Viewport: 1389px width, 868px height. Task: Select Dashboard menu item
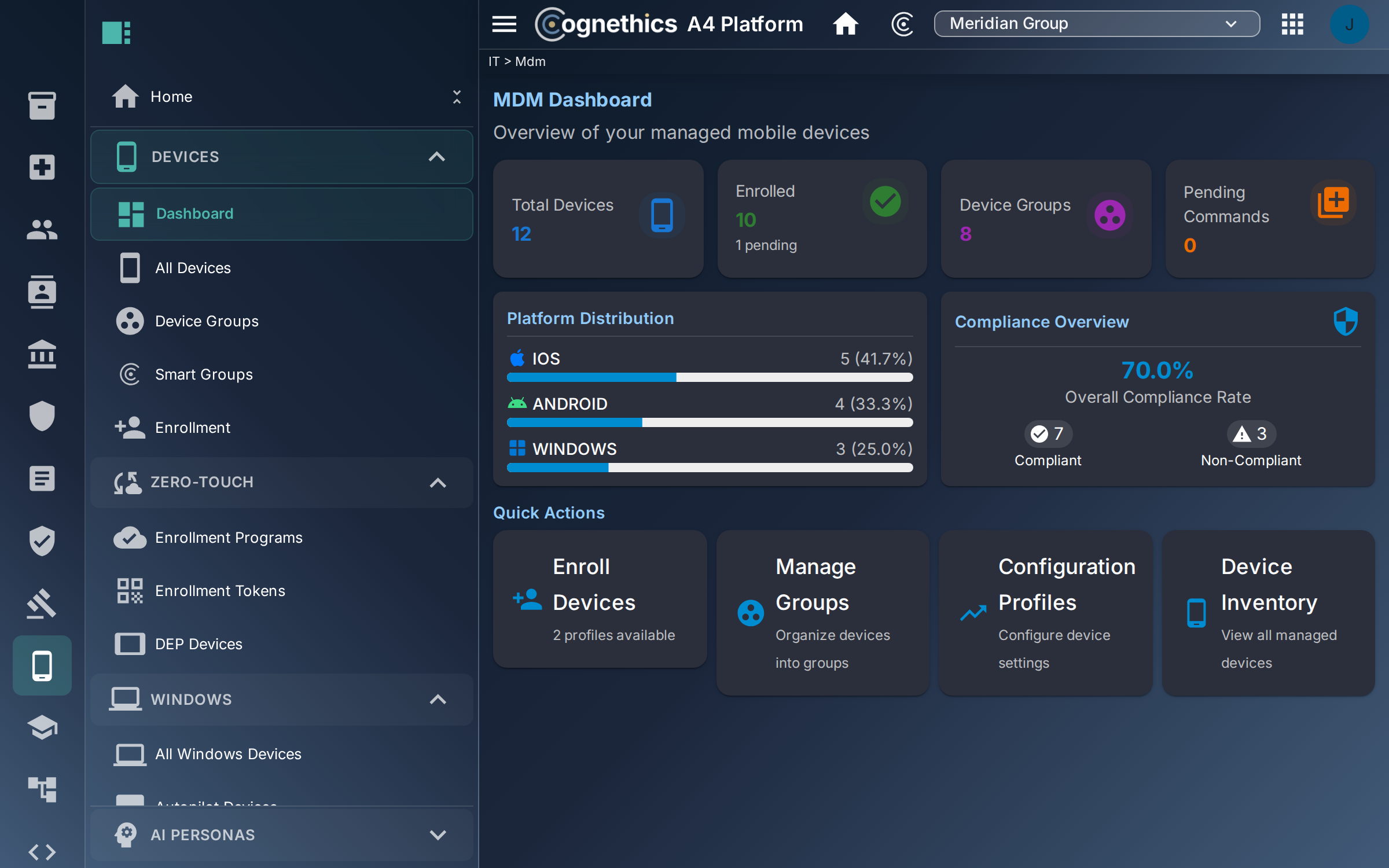pyautogui.click(x=282, y=214)
